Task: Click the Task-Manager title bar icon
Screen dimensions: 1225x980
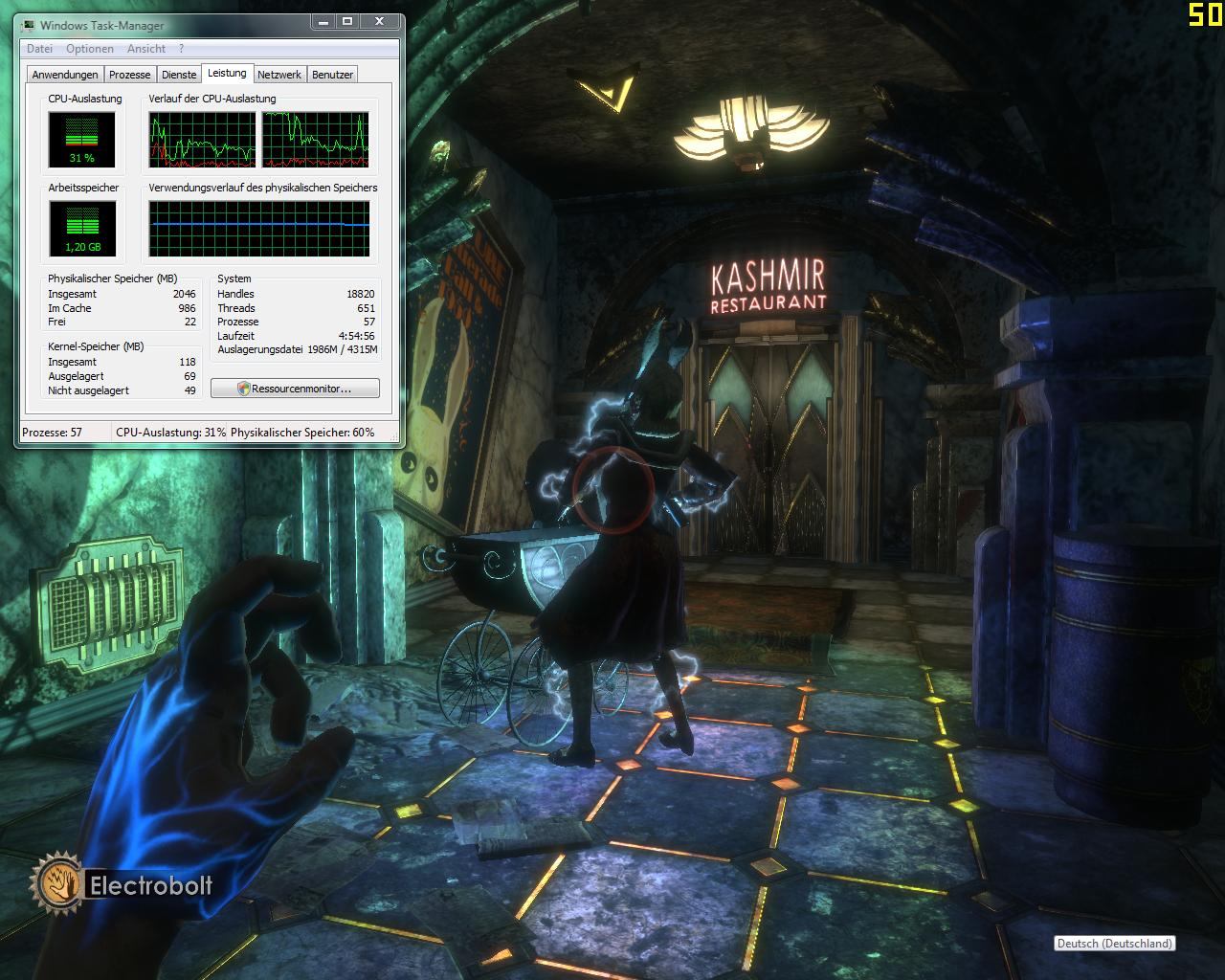Action: coord(29,25)
